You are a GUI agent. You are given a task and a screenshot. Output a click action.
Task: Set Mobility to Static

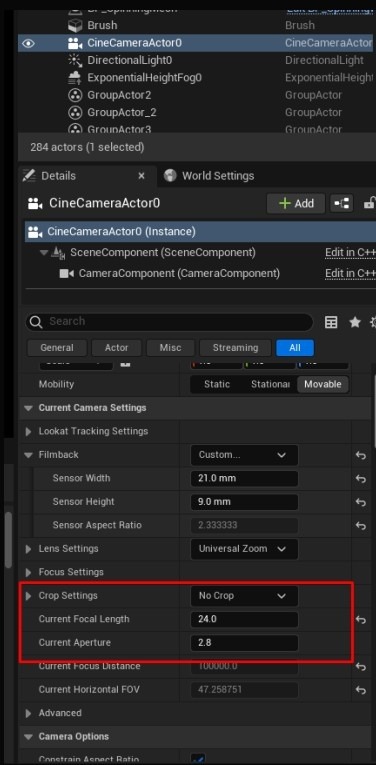[x=217, y=384]
